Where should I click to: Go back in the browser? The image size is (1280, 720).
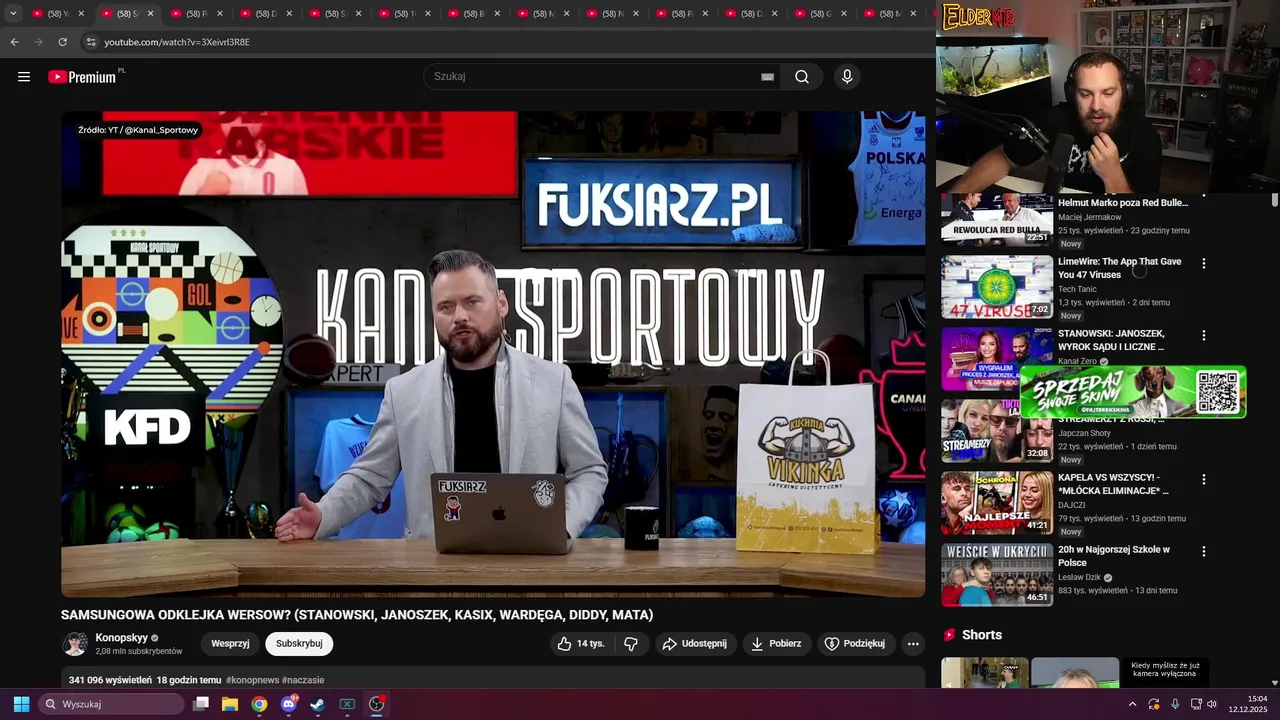click(x=14, y=42)
